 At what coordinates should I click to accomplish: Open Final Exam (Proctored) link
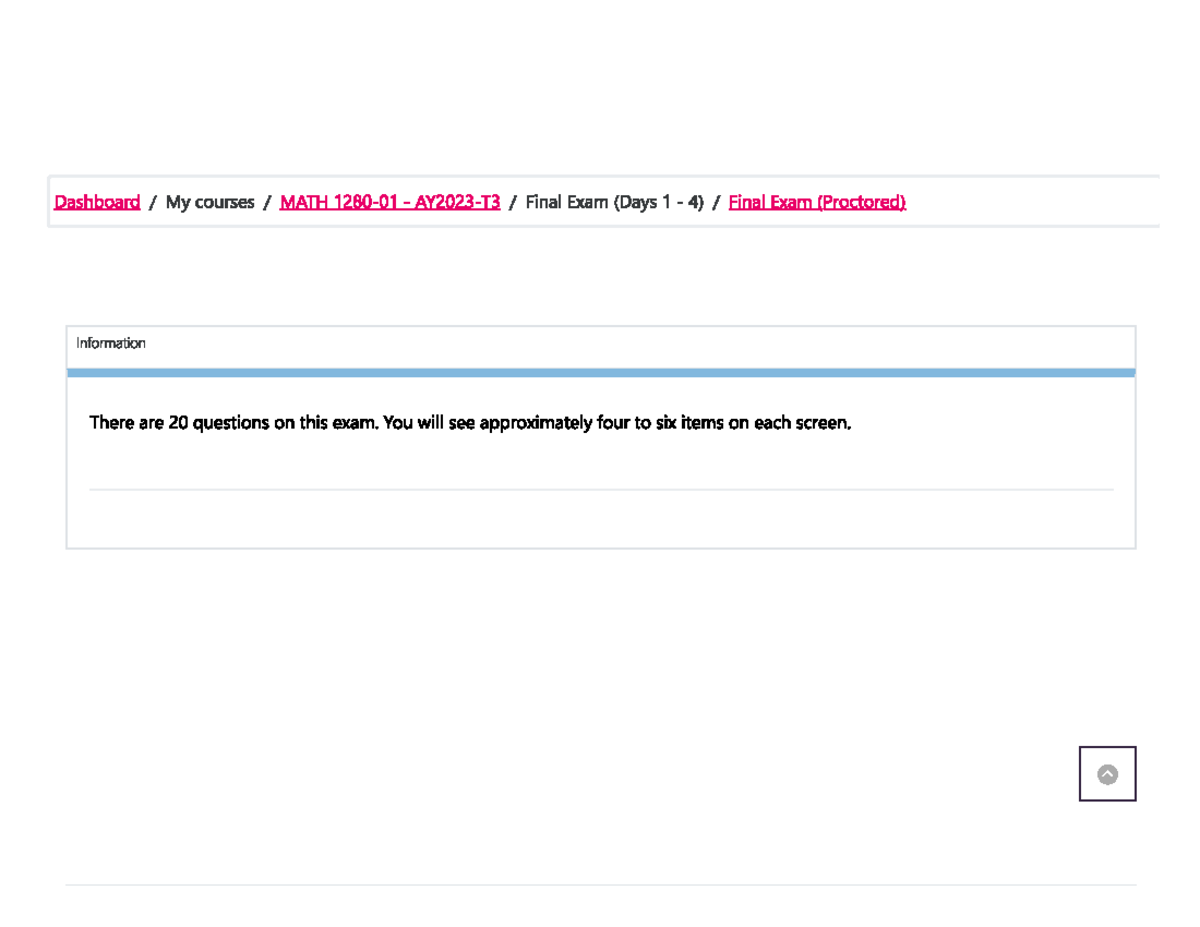click(x=817, y=202)
